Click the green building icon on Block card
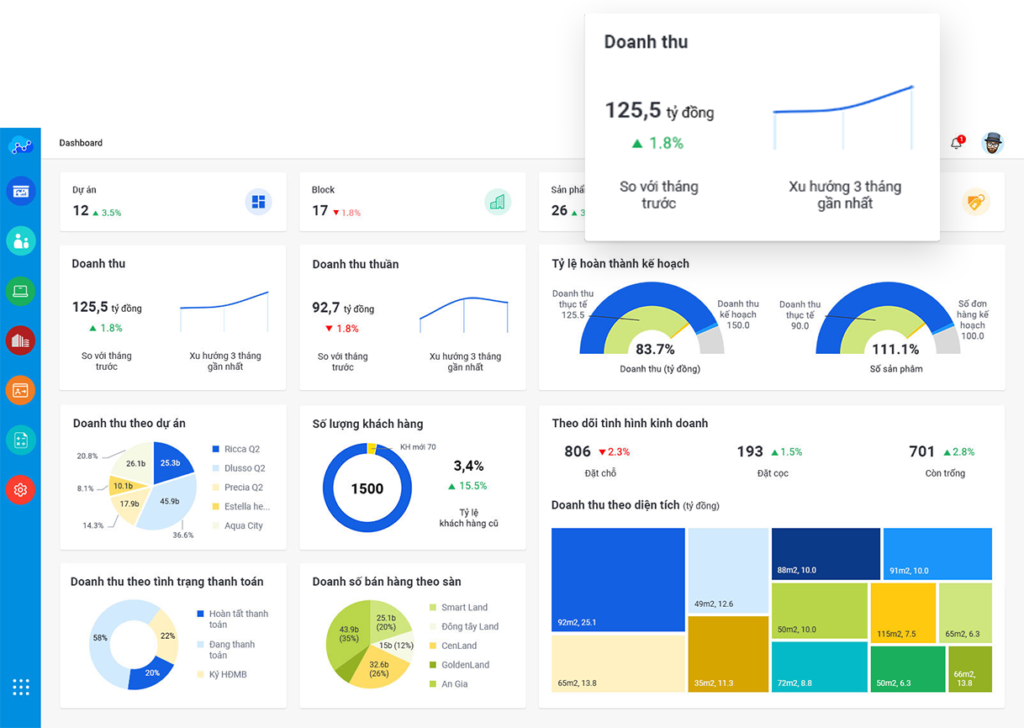This screenshot has height=728, width=1024. [497, 202]
